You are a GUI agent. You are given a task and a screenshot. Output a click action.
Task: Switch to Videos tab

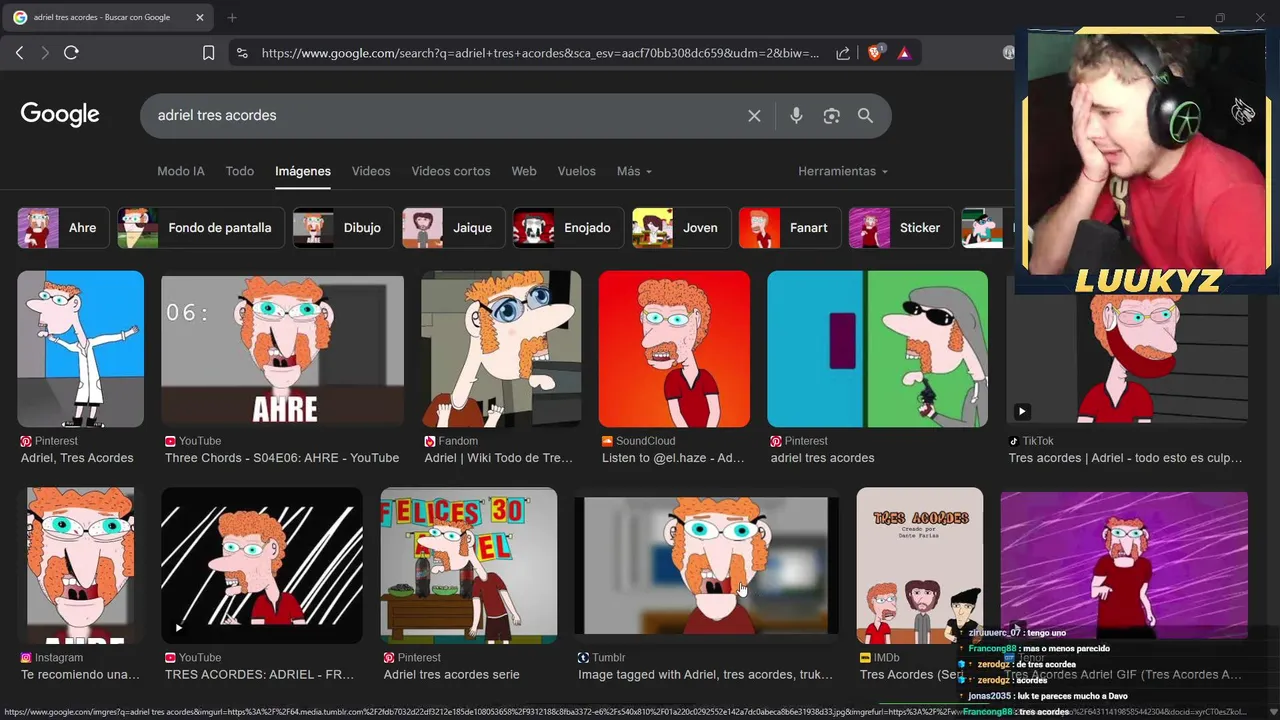tap(371, 171)
